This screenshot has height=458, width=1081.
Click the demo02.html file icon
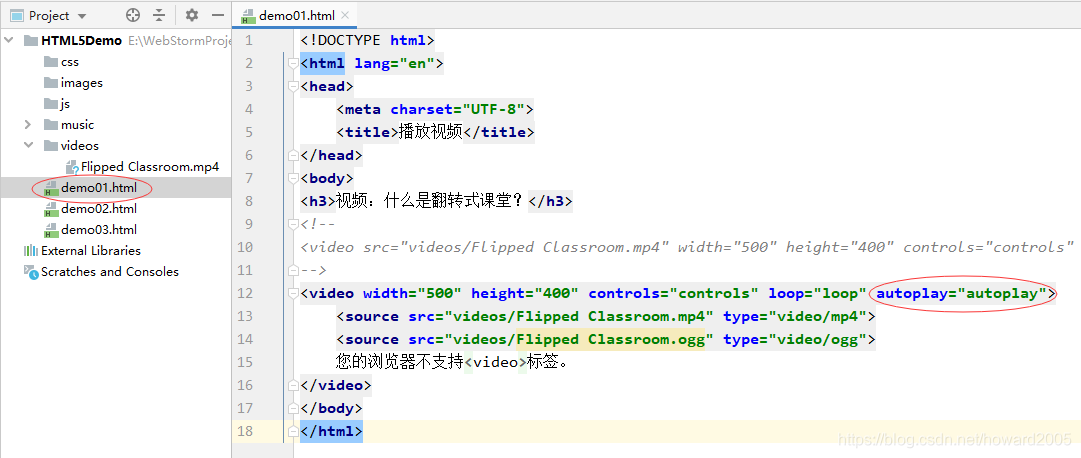pyautogui.click(x=50, y=210)
